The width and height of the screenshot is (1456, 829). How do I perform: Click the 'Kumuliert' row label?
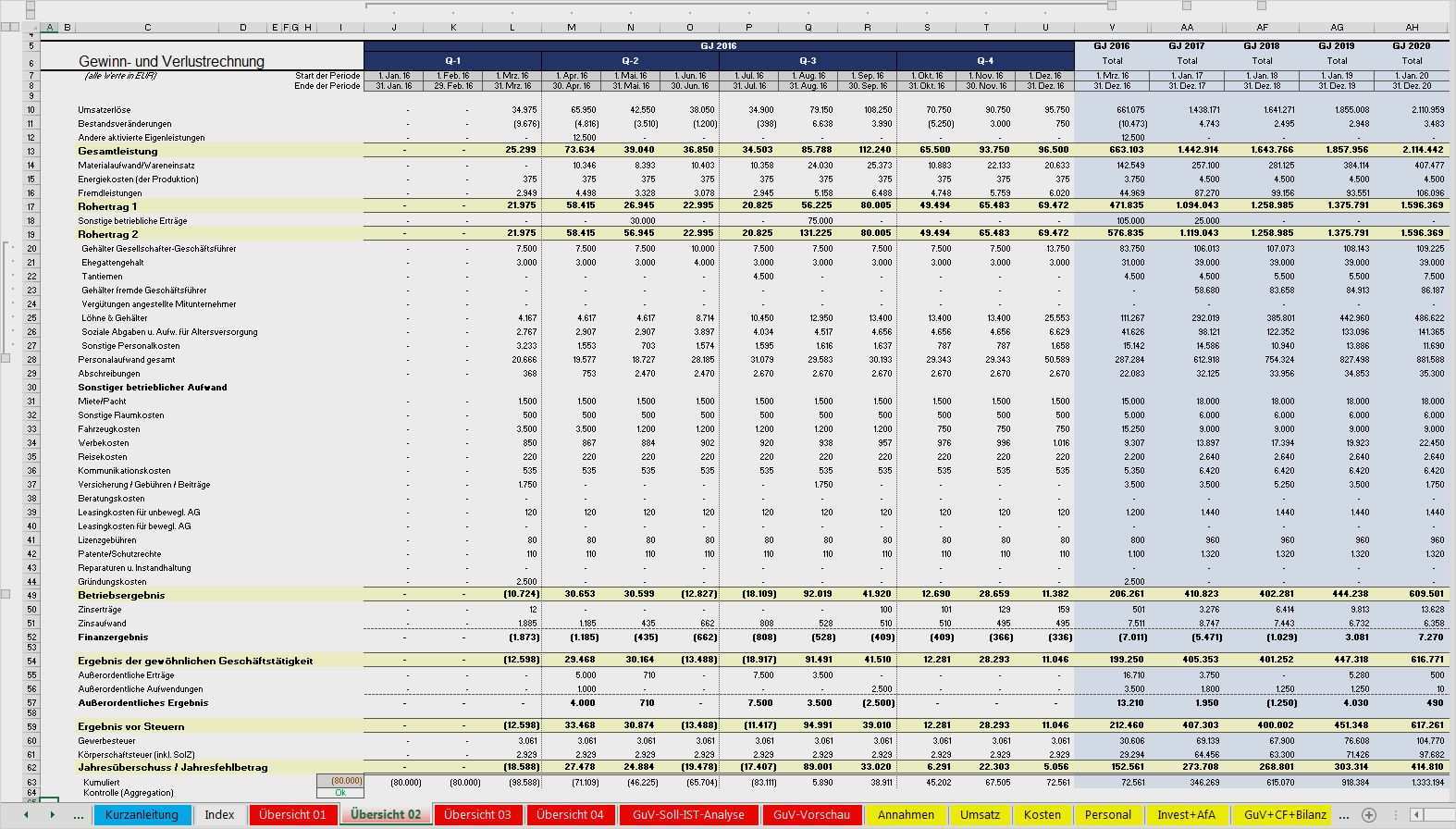pyautogui.click(x=101, y=782)
